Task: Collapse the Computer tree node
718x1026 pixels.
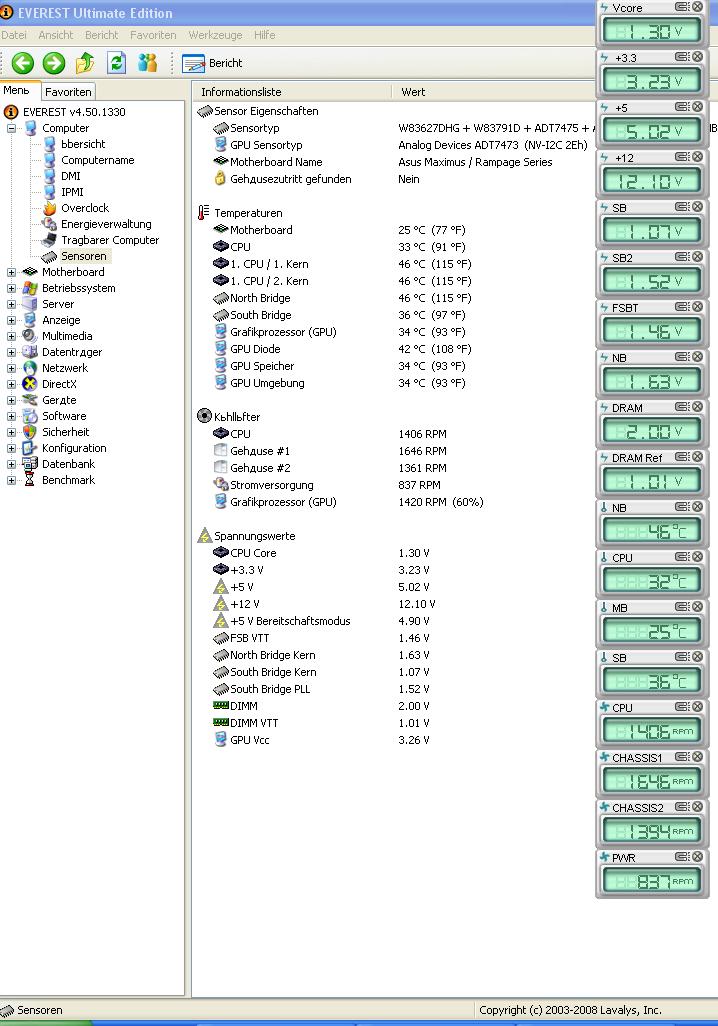Action: click(x=11, y=128)
